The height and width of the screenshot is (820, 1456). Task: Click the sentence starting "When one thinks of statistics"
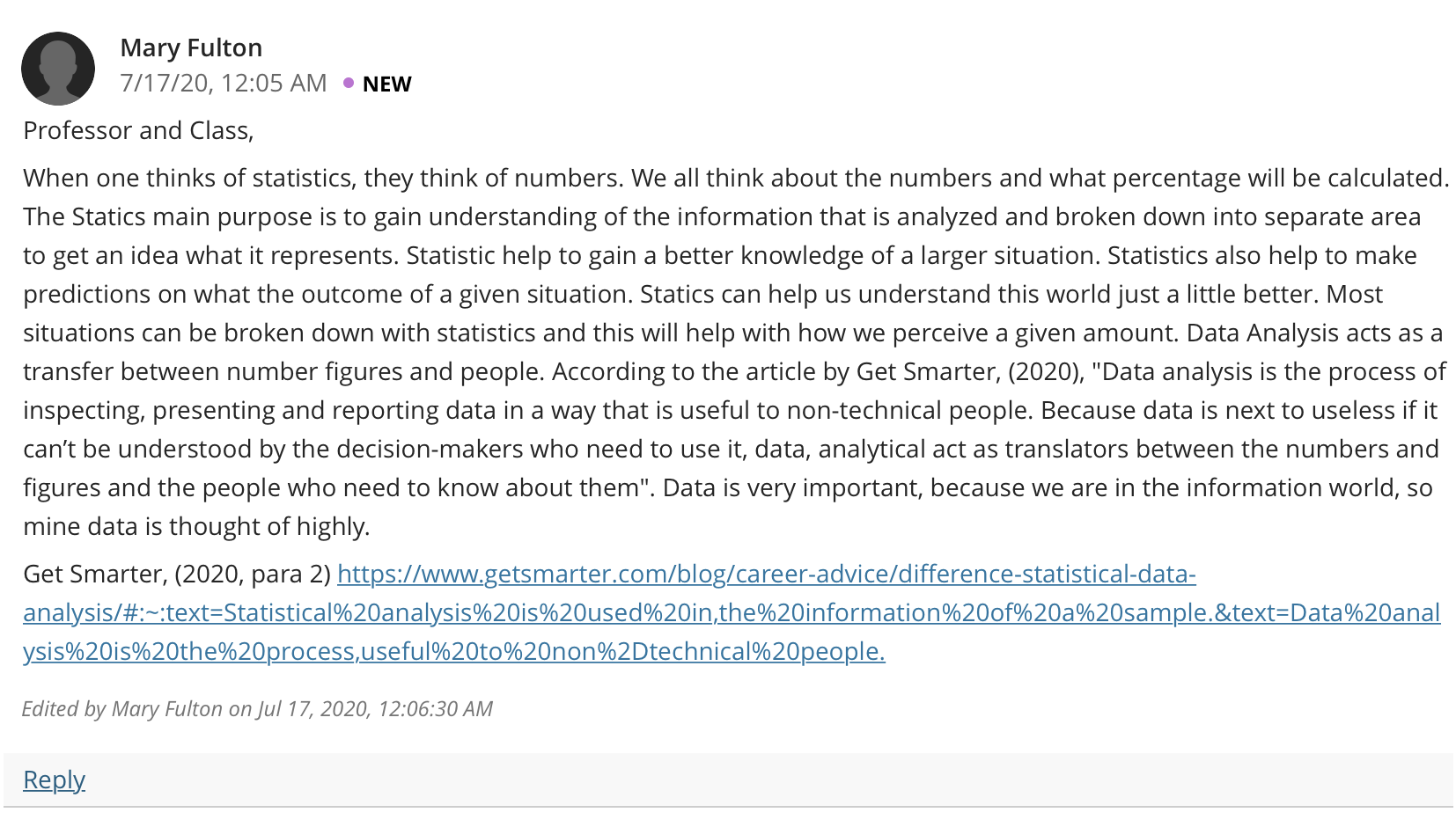323,178
